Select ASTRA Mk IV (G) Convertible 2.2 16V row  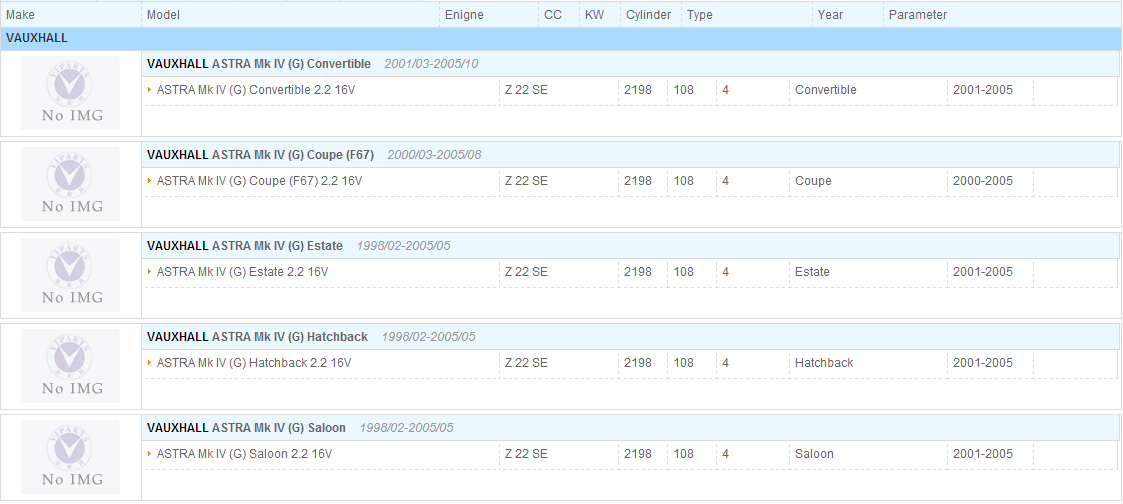pyautogui.click(x=631, y=90)
